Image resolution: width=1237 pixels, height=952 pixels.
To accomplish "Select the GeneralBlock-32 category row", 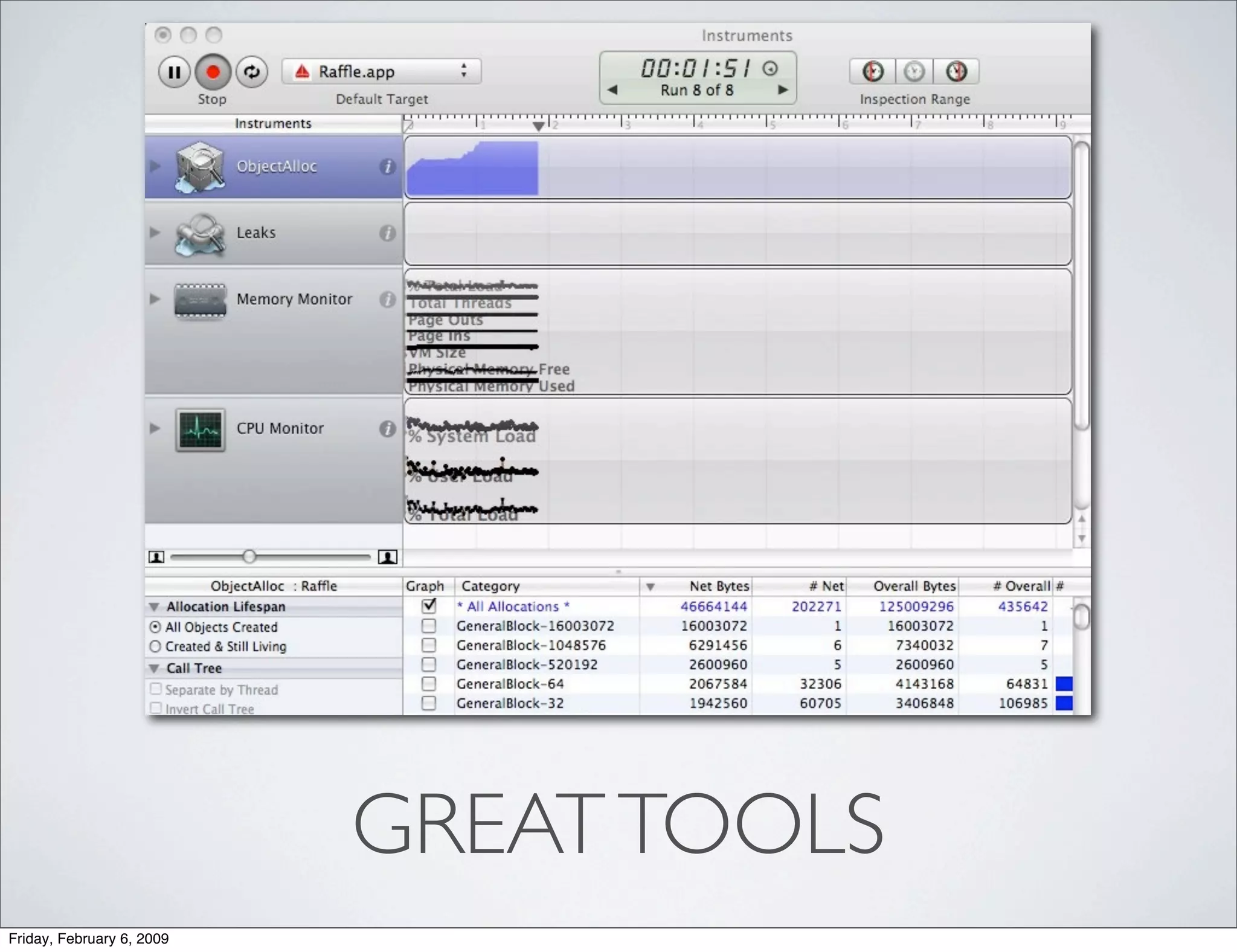I will point(737,703).
